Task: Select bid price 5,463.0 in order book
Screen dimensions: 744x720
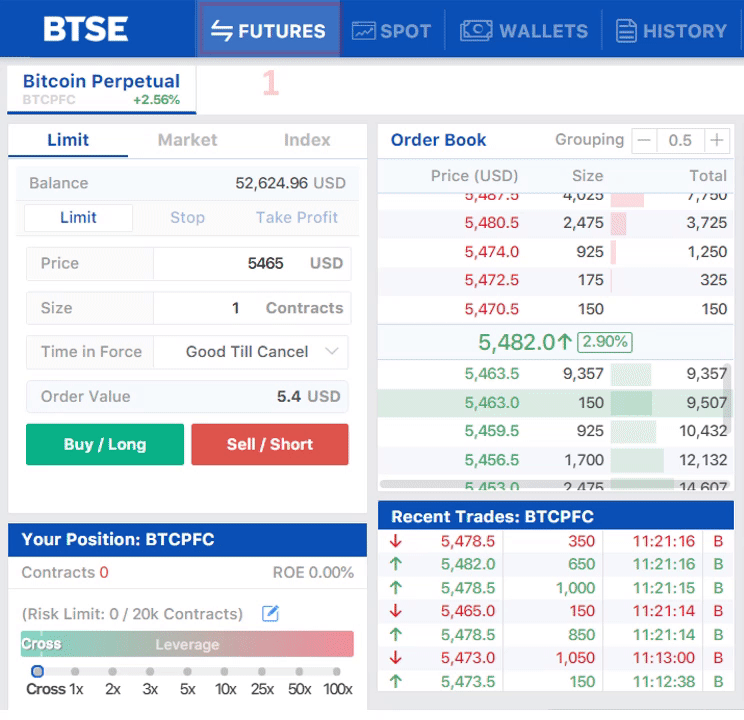Action: pos(492,402)
